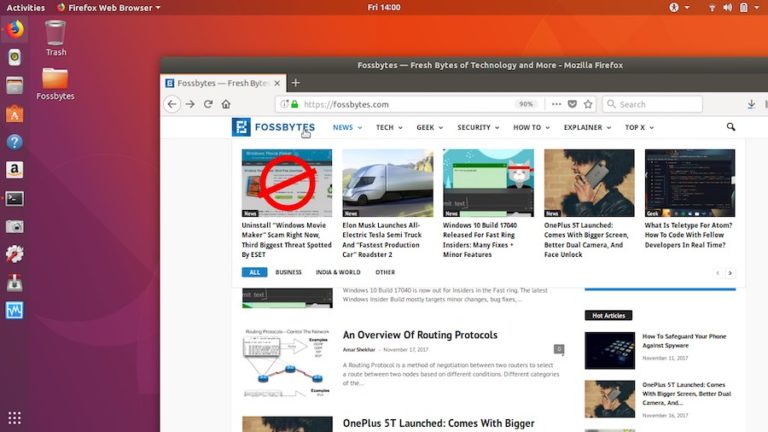Expand the TECH menu

point(389,127)
